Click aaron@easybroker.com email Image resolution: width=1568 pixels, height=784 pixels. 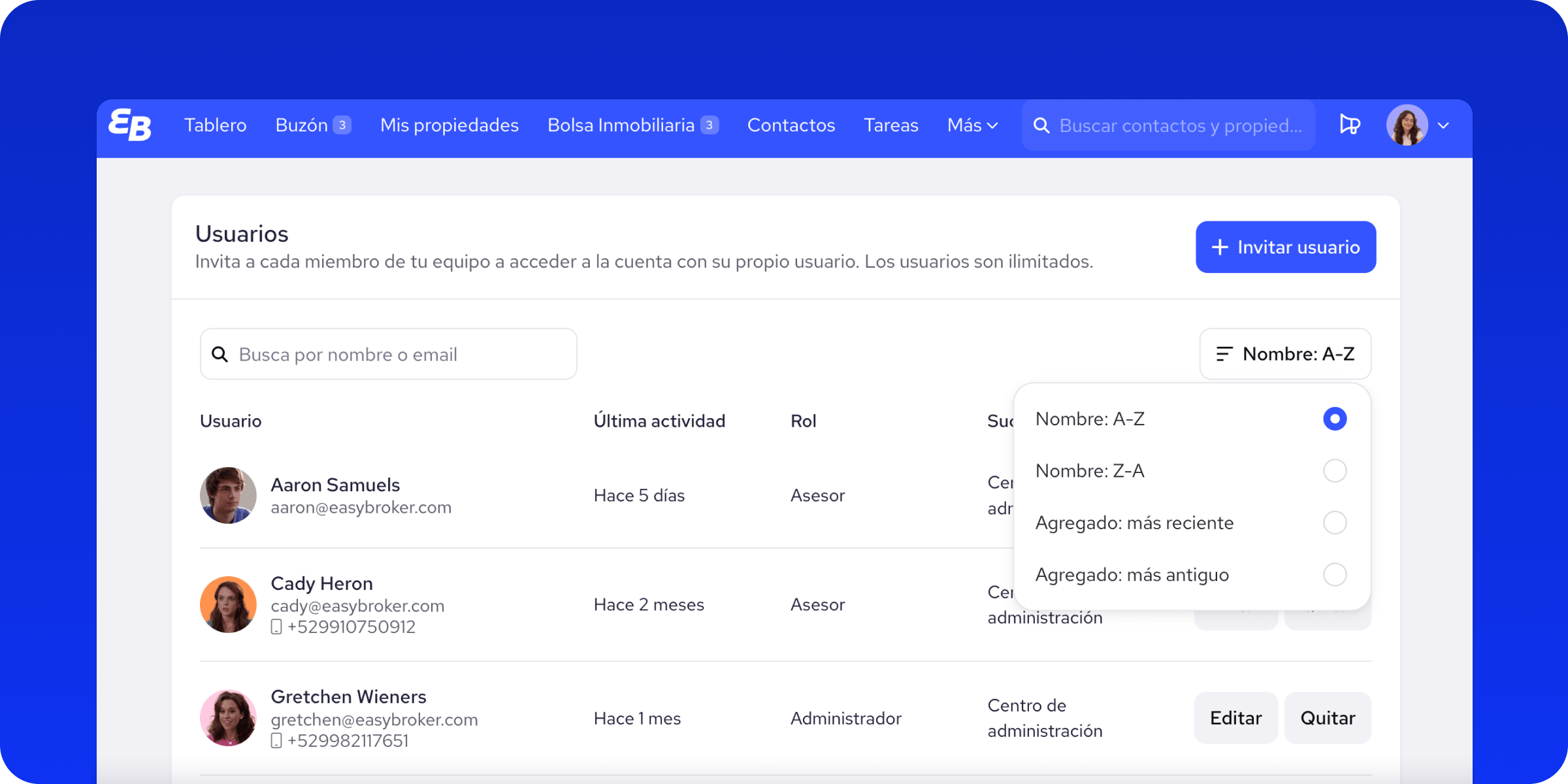pyautogui.click(x=361, y=508)
